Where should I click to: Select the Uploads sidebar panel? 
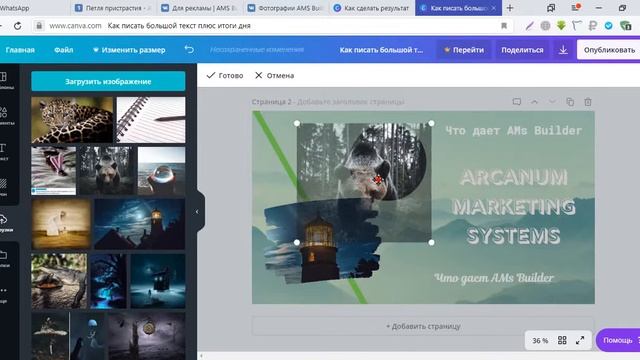(5, 222)
